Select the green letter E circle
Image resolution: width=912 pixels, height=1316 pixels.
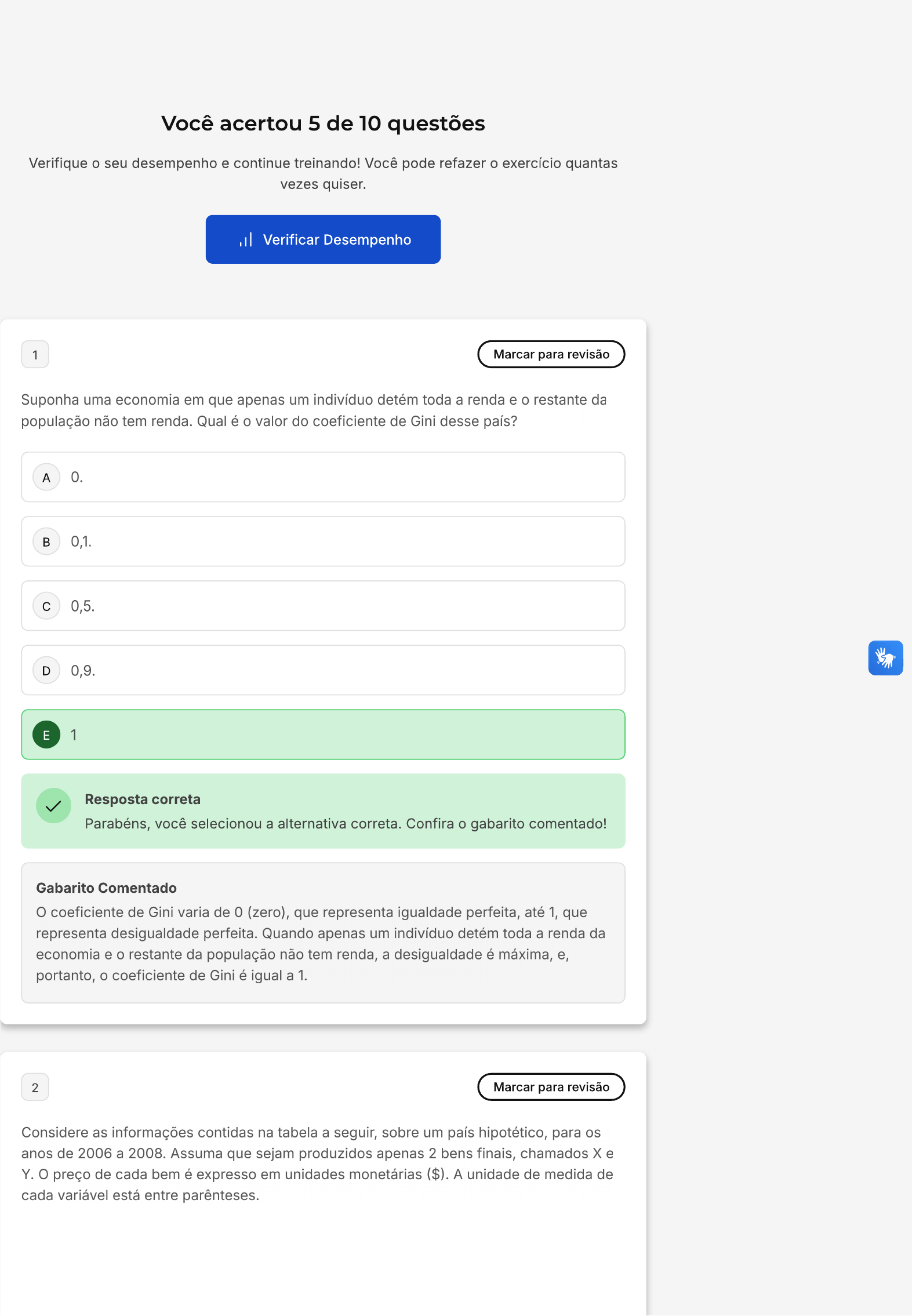point(46,735)
